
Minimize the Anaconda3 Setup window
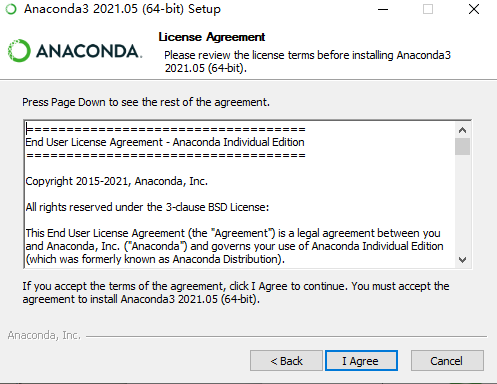(x=383, y=9)
